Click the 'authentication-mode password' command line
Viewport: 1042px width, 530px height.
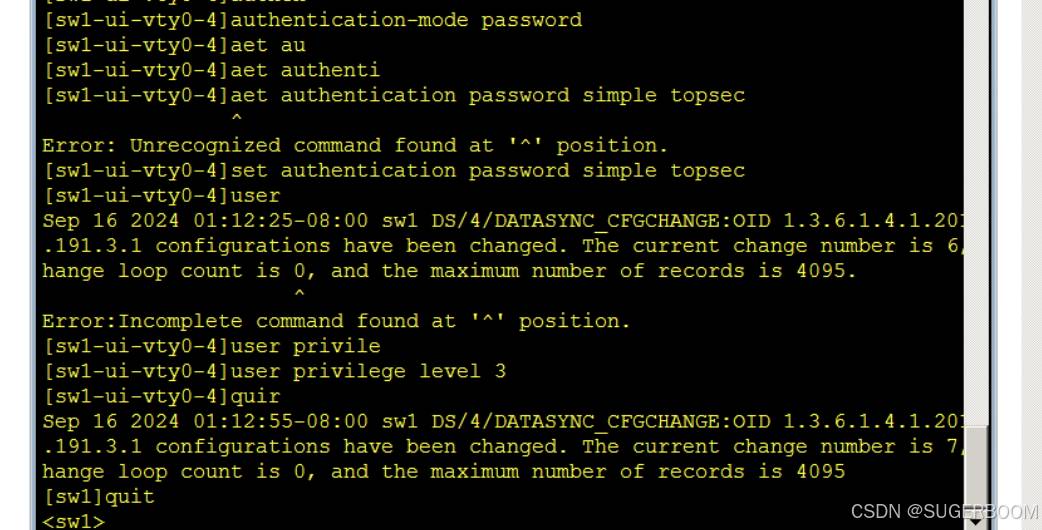pyautogui.click(x=313, y=20)
